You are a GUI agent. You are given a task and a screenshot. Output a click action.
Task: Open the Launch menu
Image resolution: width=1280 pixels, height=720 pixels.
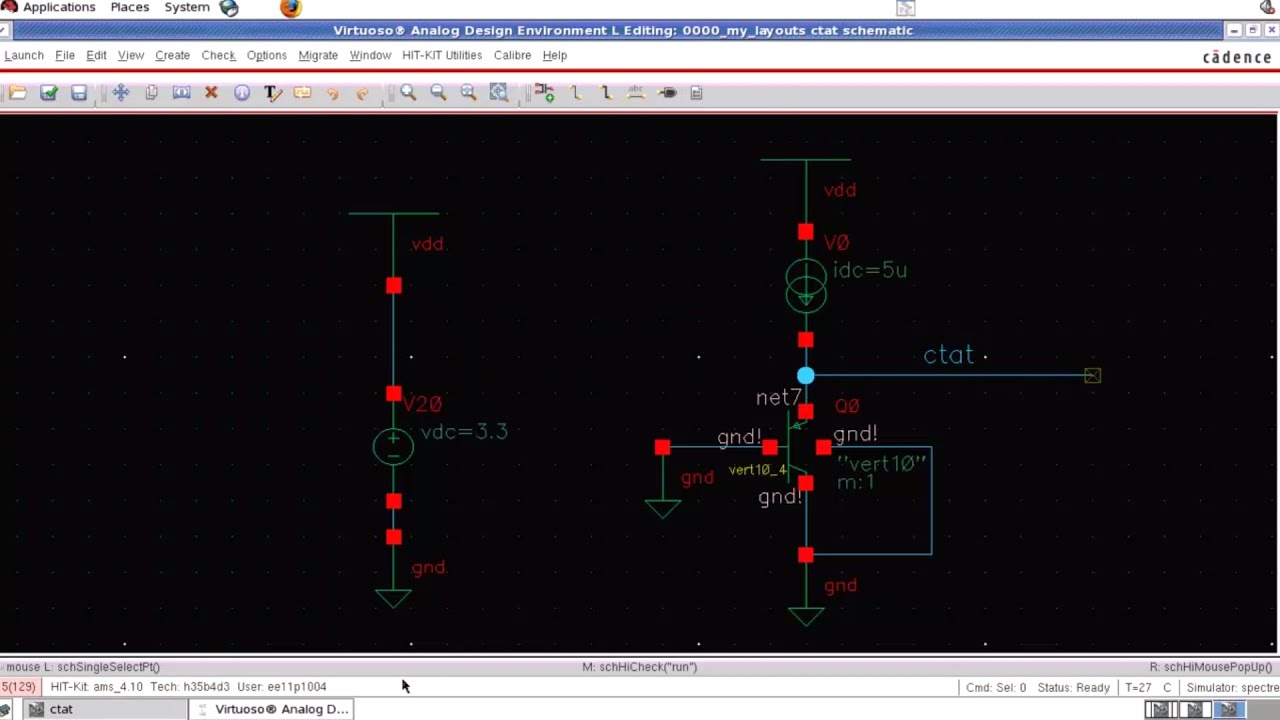[x=24, y=55]
